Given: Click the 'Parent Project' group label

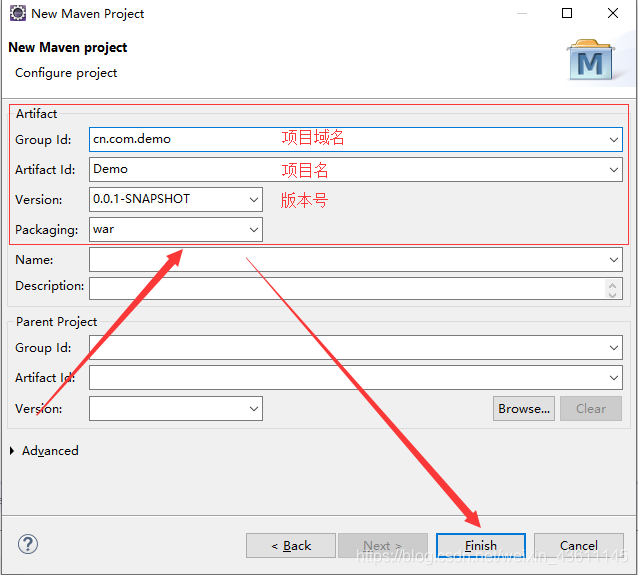Looking at the screenshot, I should tap(57, 322).
